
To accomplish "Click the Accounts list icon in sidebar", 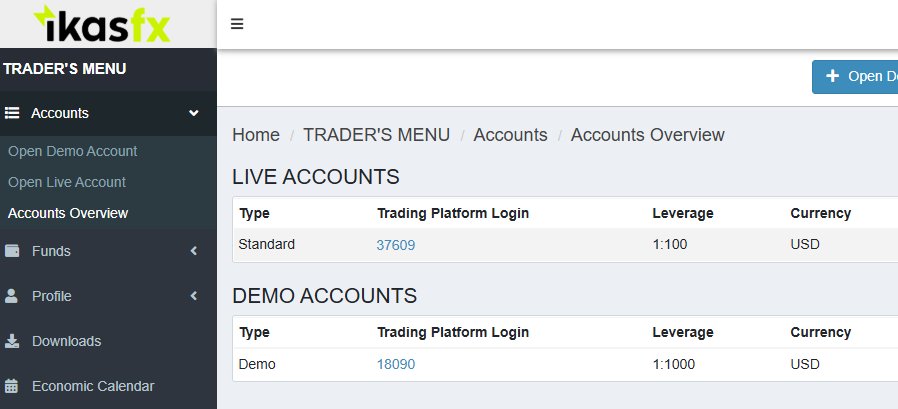I will coord(12,114).
